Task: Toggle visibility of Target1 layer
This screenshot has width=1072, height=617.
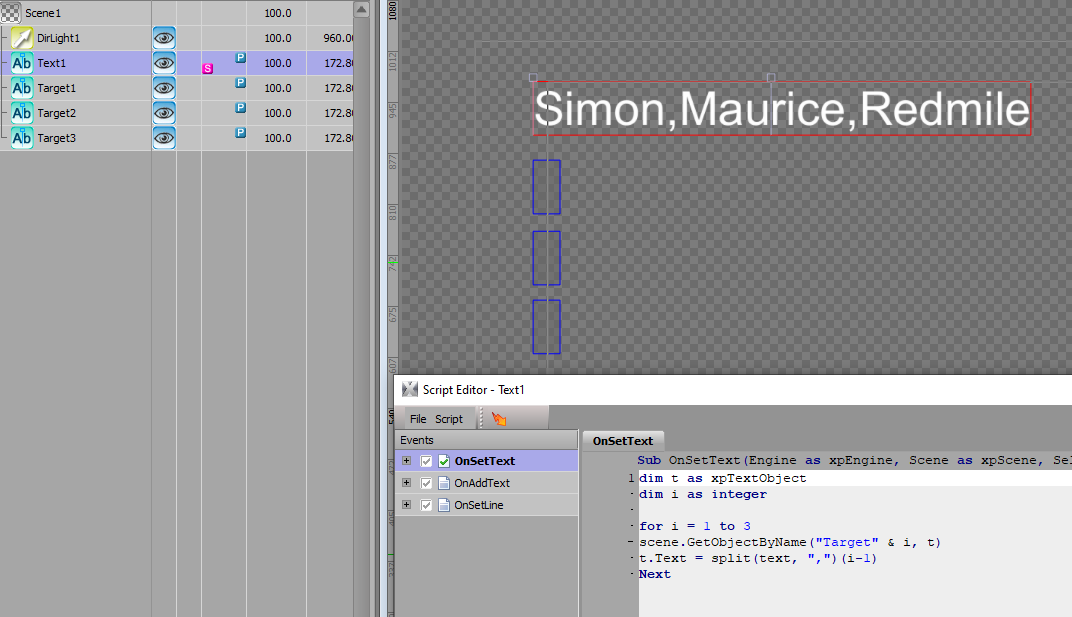Action: click(x=164, y=88)
